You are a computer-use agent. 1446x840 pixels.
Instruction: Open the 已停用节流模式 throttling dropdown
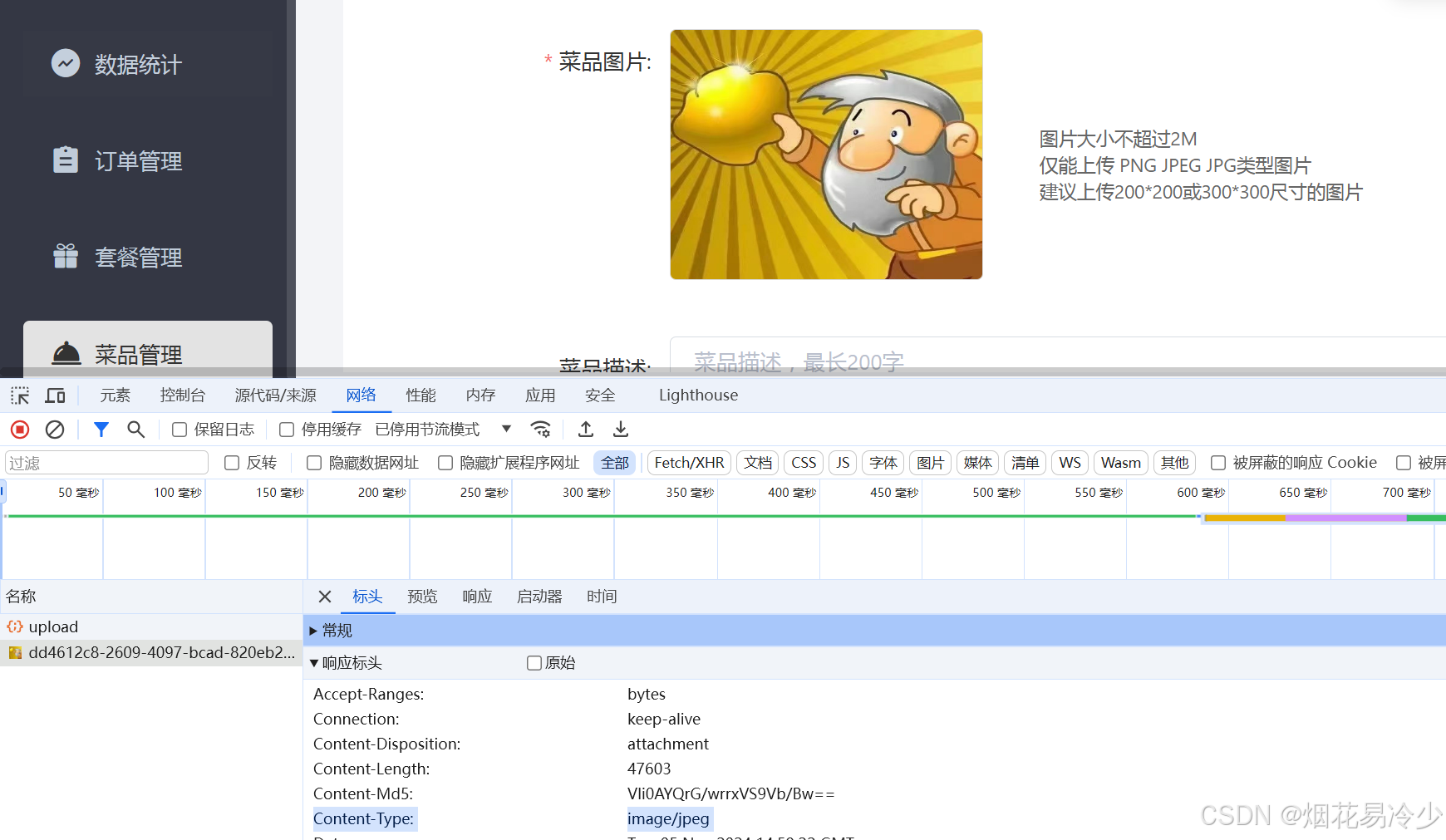442,430
